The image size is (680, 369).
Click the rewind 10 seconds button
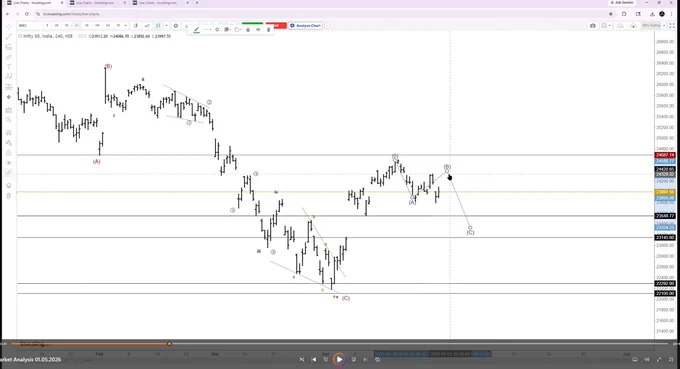pos(326,359)
